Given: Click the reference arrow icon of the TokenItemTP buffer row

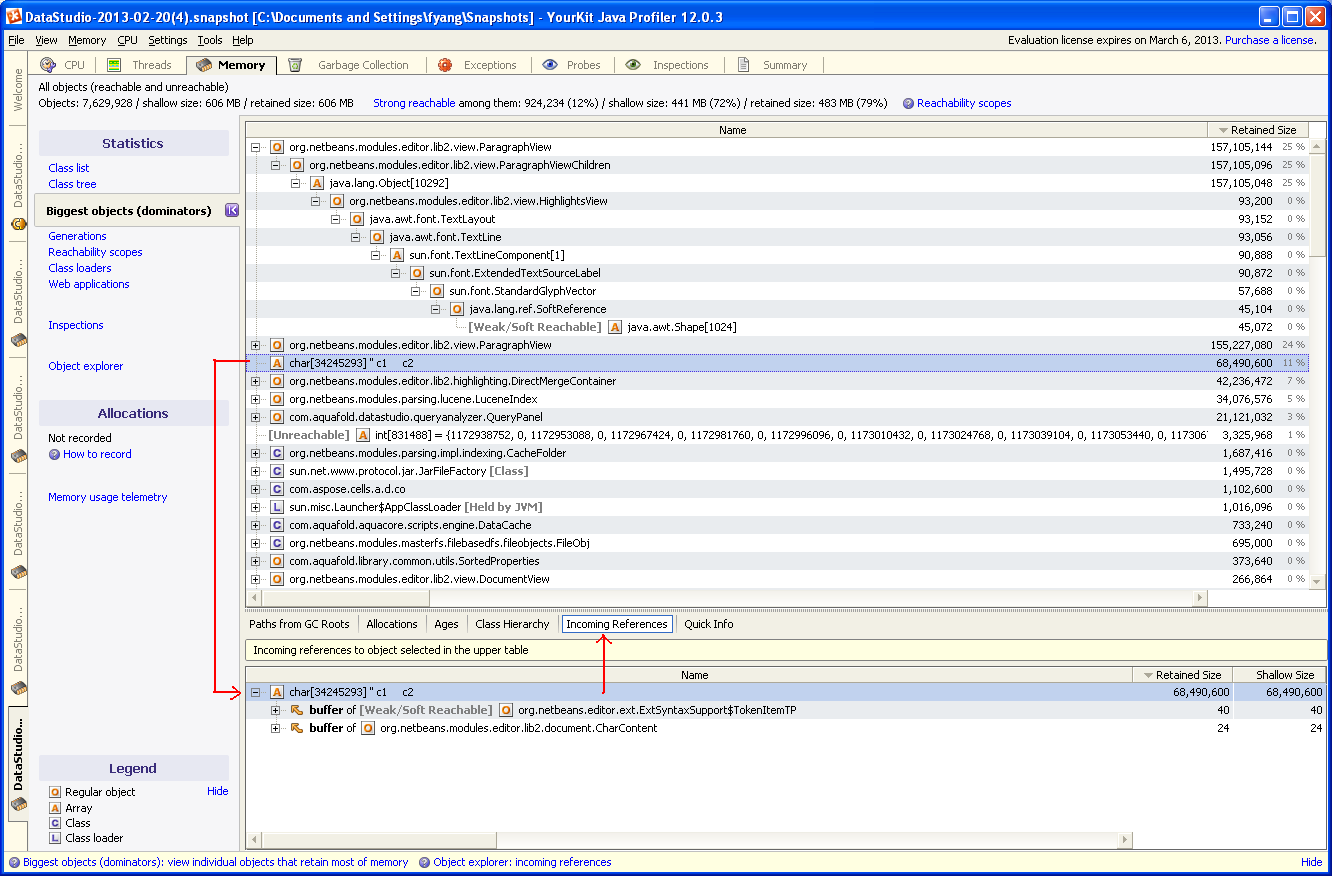Looking at the screenshot, I should click(x=297, y=710).
